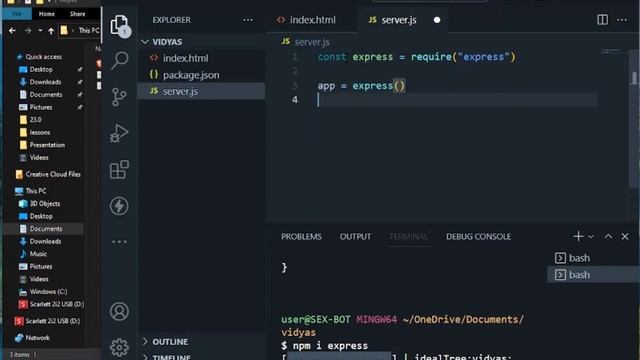Open the Explorer view in activity bar
The height and width of the screenshot is (360, 640).
[119, 25]
